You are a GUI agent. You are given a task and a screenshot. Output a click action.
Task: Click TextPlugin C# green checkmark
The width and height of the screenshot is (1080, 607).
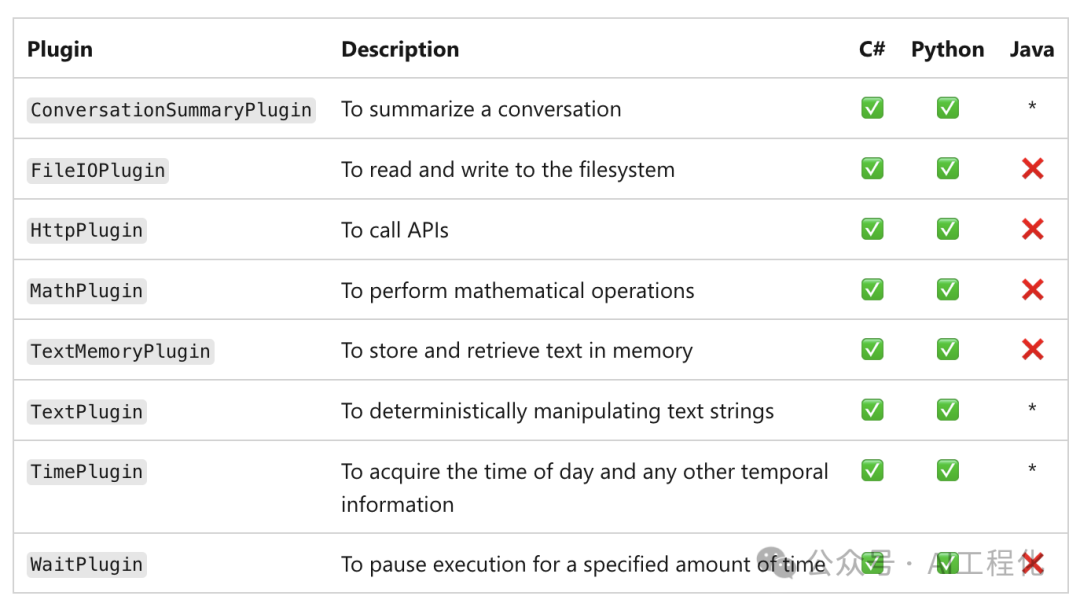point(872,411)
